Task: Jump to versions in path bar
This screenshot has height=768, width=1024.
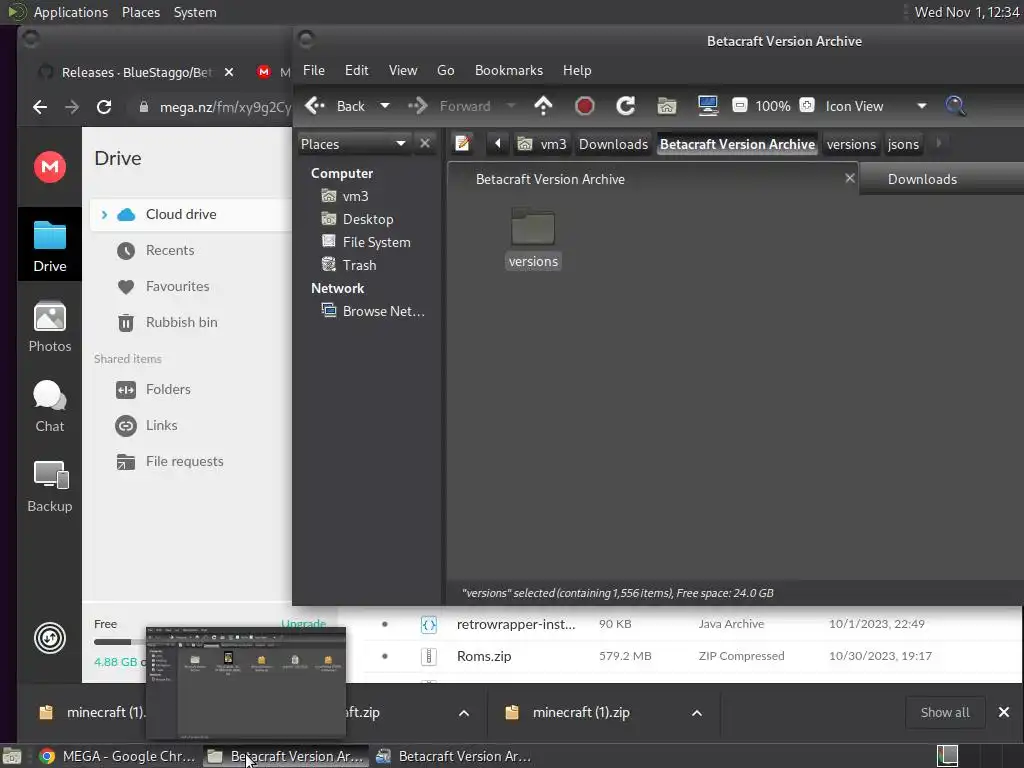Action: pyautogui.click(x=851, y=144)
